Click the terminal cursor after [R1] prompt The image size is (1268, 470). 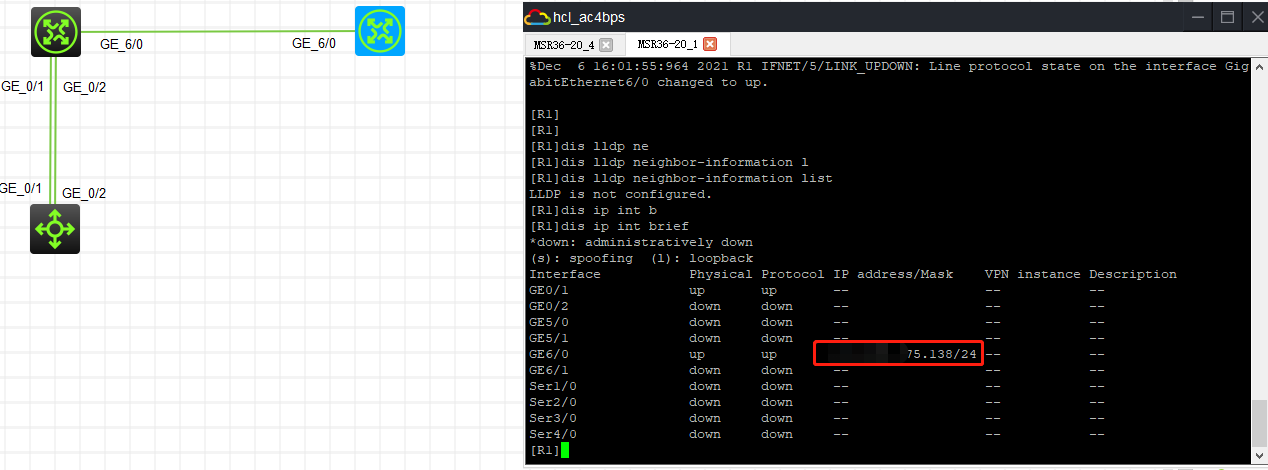(x=565, y=451)
